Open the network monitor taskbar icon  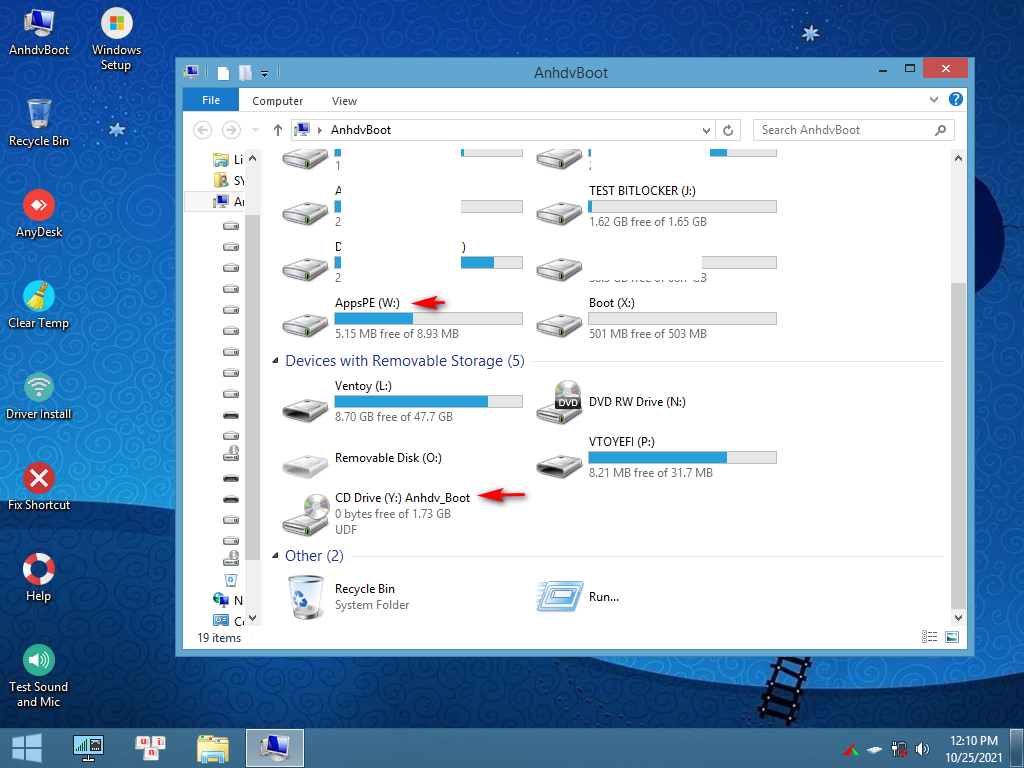coord(88,748)
